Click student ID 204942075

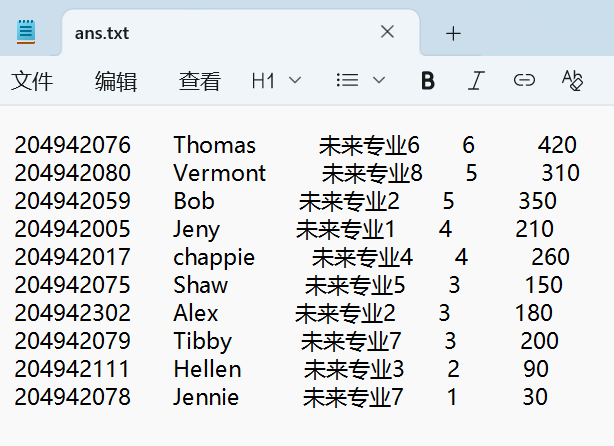[x=72, y=285]
